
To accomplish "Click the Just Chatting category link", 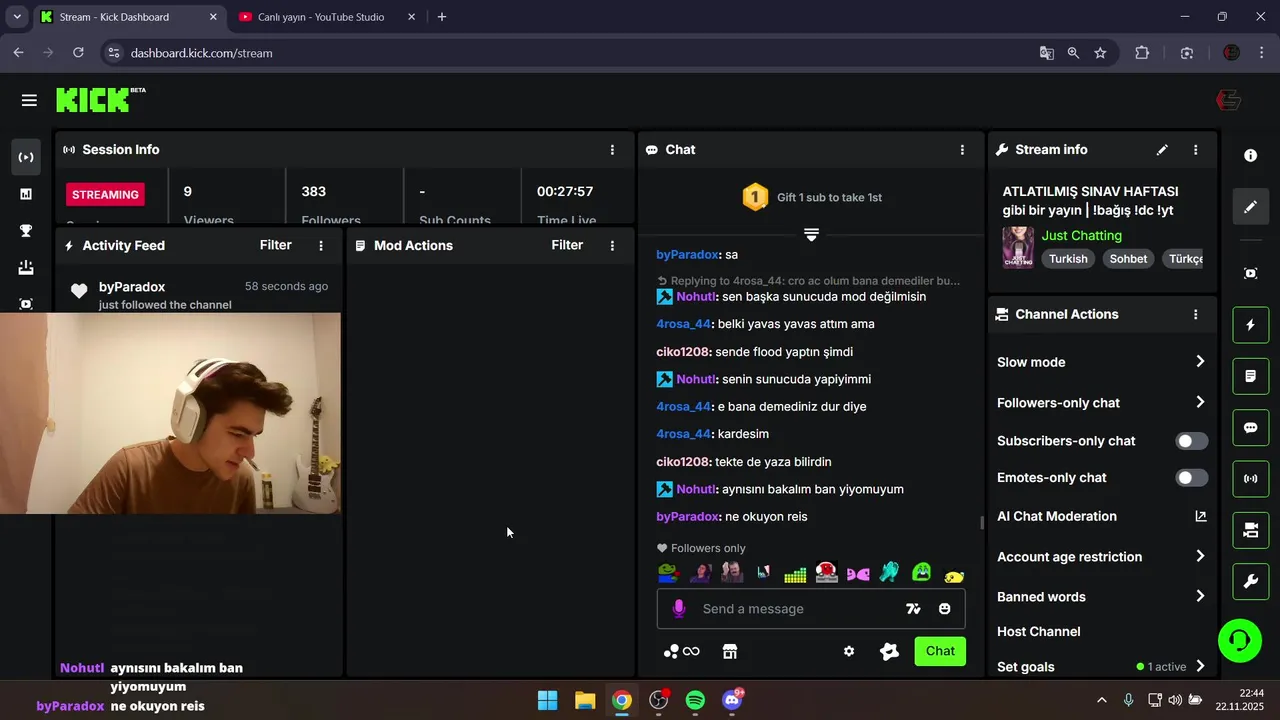I will (1082, 235).
